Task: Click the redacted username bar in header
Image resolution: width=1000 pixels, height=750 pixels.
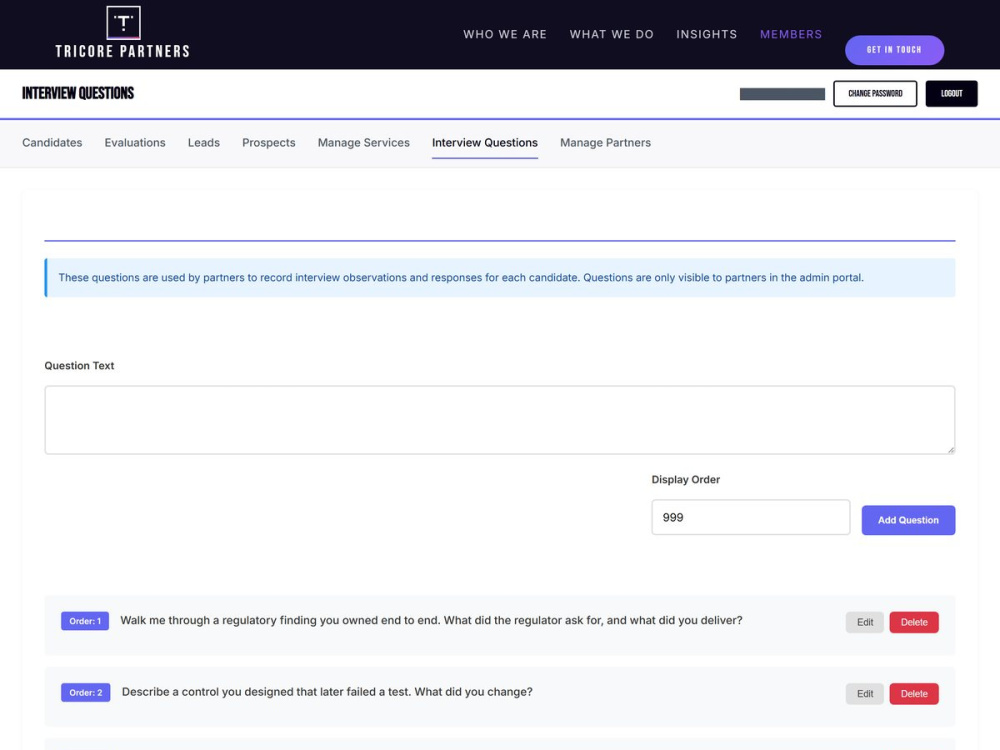Action: click(x=782, y=94)
